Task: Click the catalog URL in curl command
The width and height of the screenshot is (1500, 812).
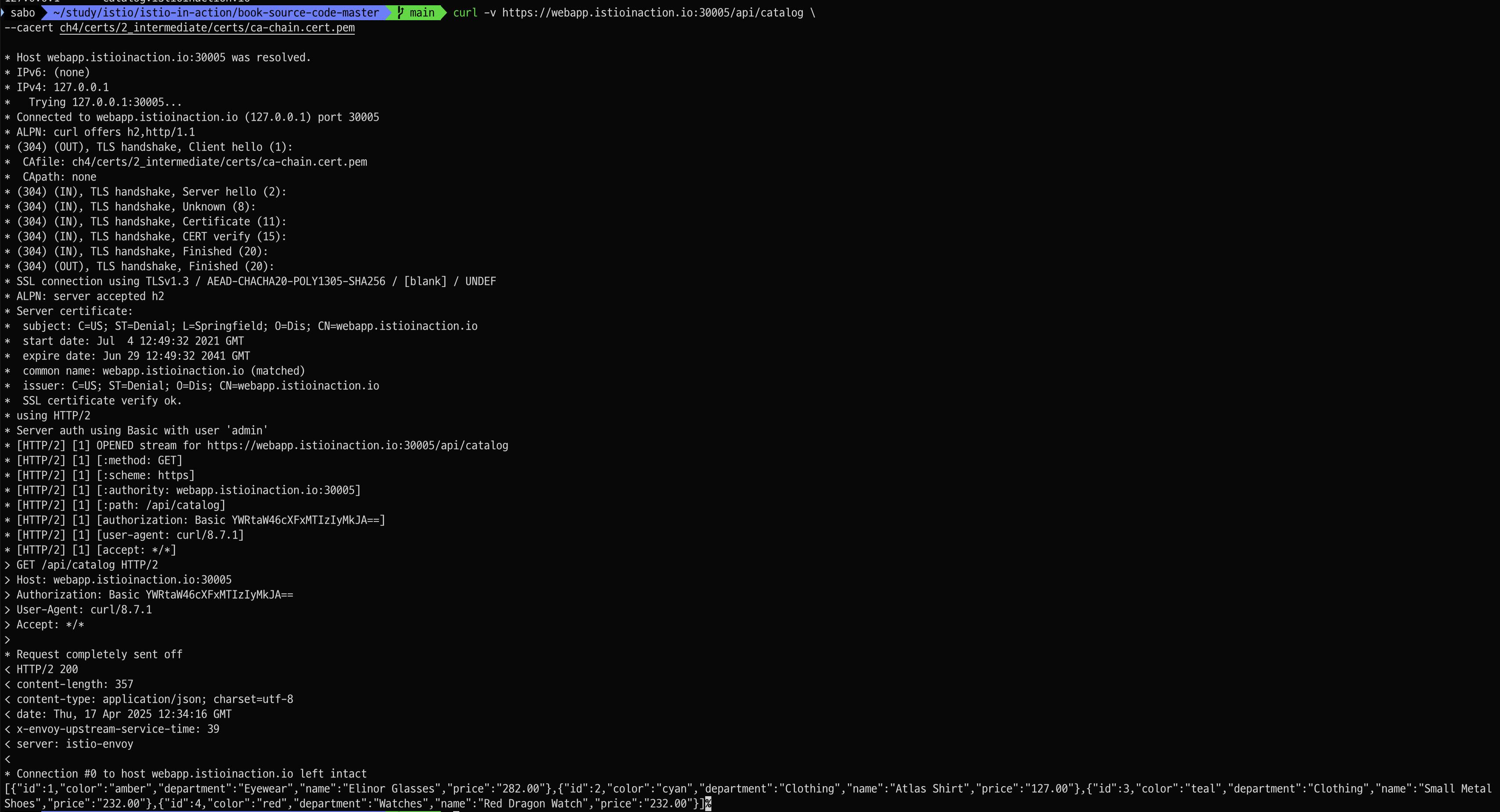Action: [x=652, y=12]
